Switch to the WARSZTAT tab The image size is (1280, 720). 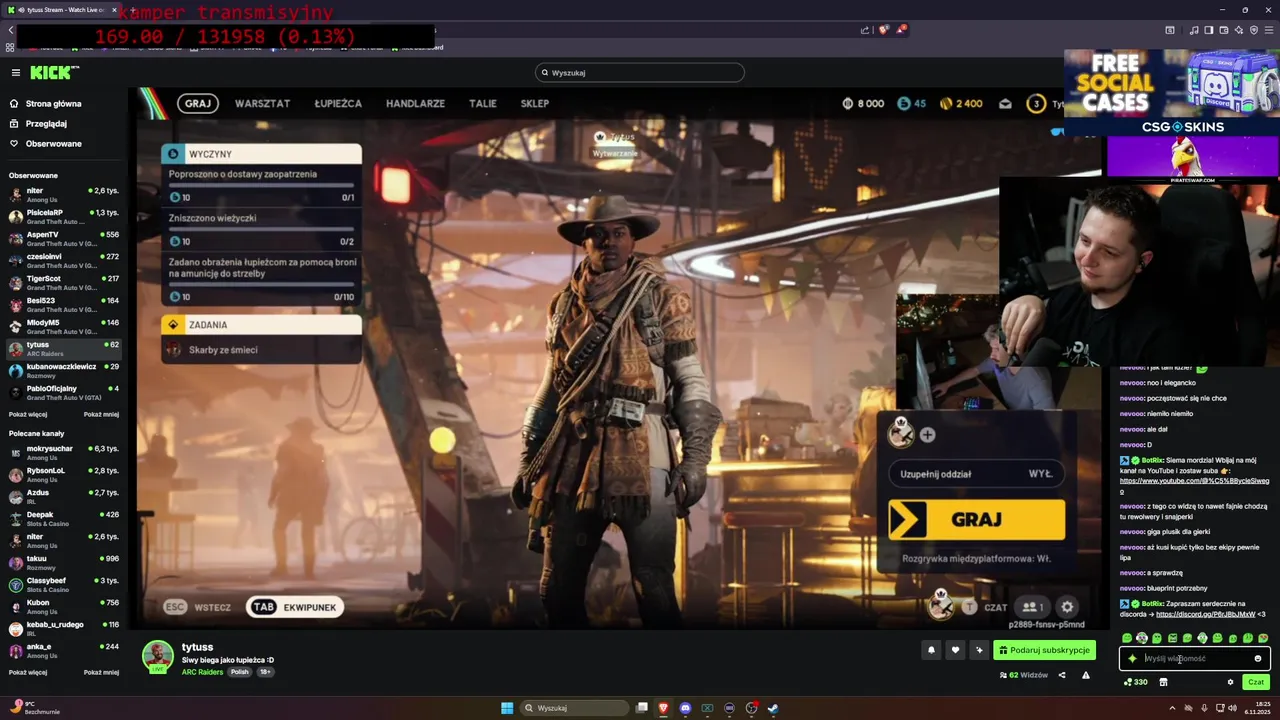click(x=262, y=103)
